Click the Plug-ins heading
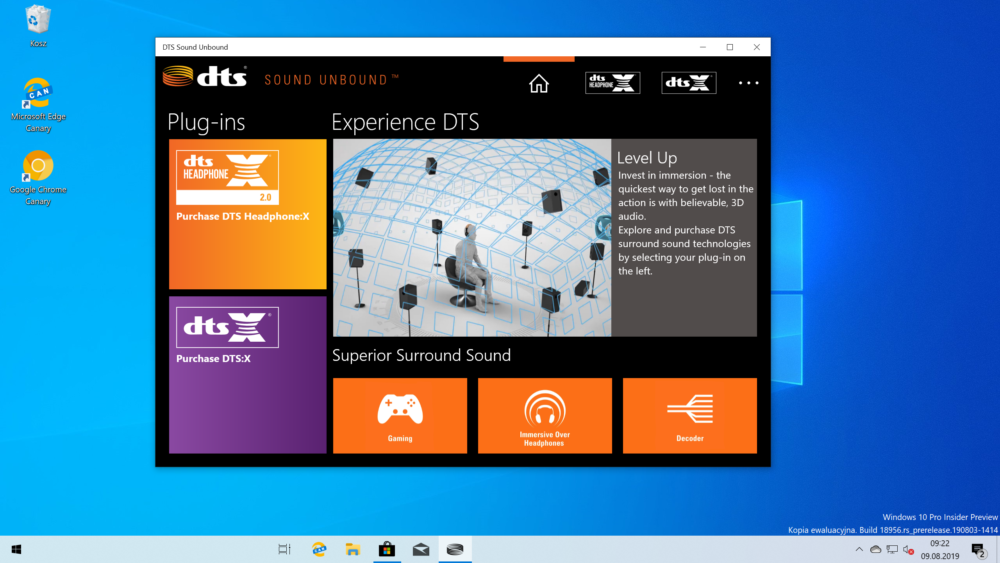The image size is (1000, 563). [x=206, y=122]
